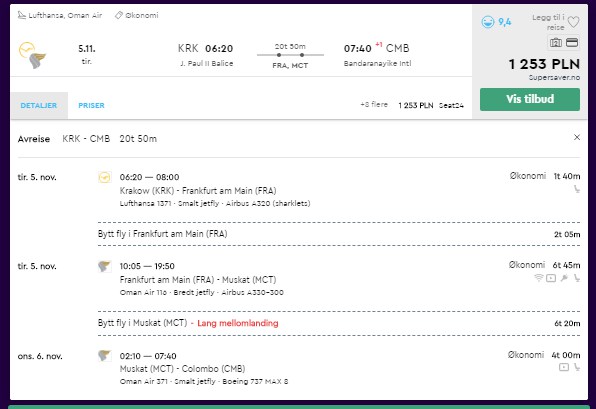596x409 pixels.
Task: Click the Avreise heading
Action: pyautogui.click(x=34, y=139)
